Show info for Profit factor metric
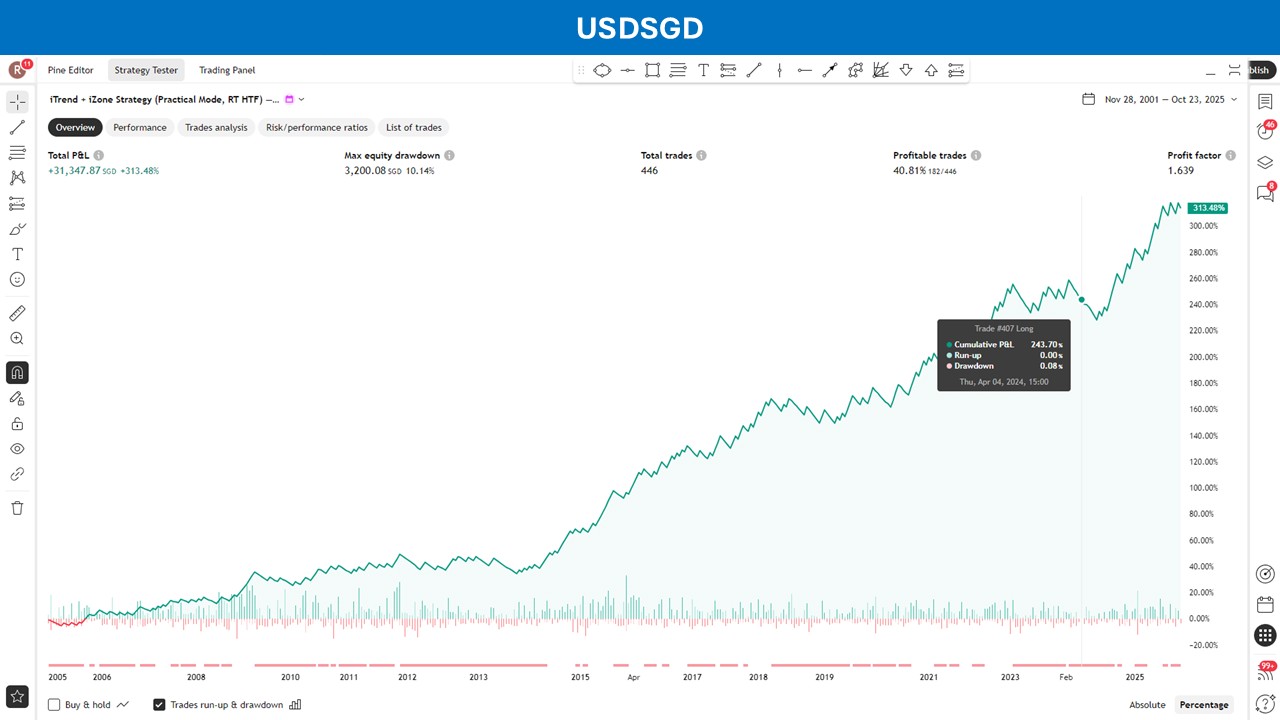Image resolution: width=1280 pixels, height=720 pixels. (1230, 156)
